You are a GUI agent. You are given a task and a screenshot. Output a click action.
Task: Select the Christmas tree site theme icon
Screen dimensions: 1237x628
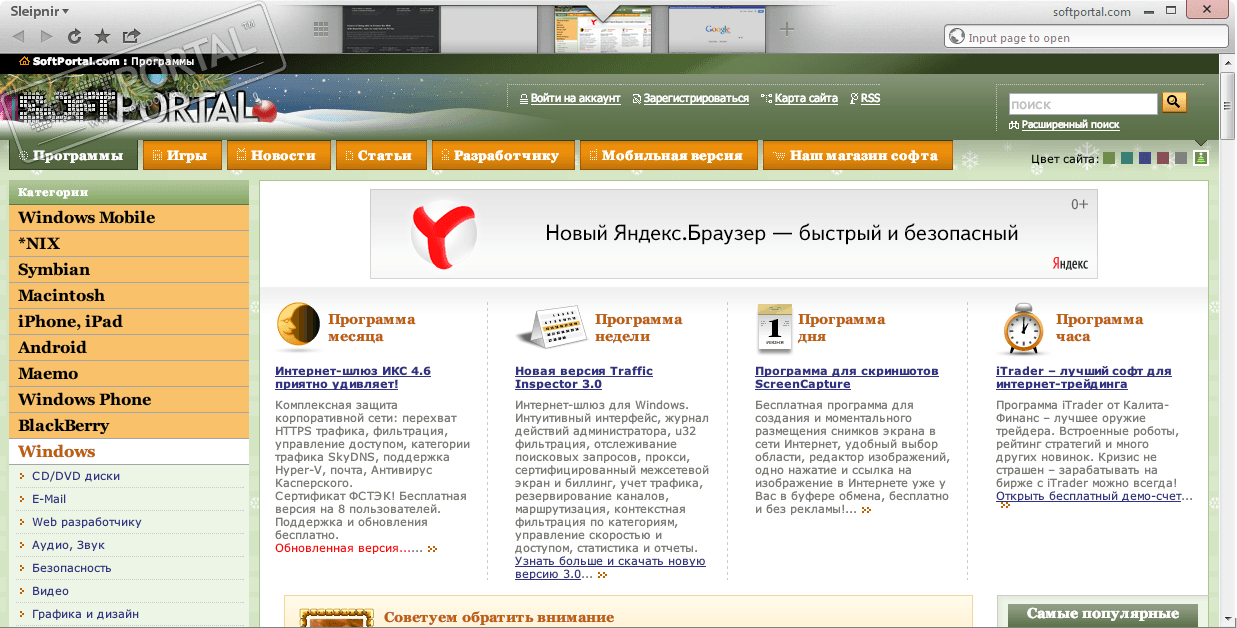tap(1201, 157)
